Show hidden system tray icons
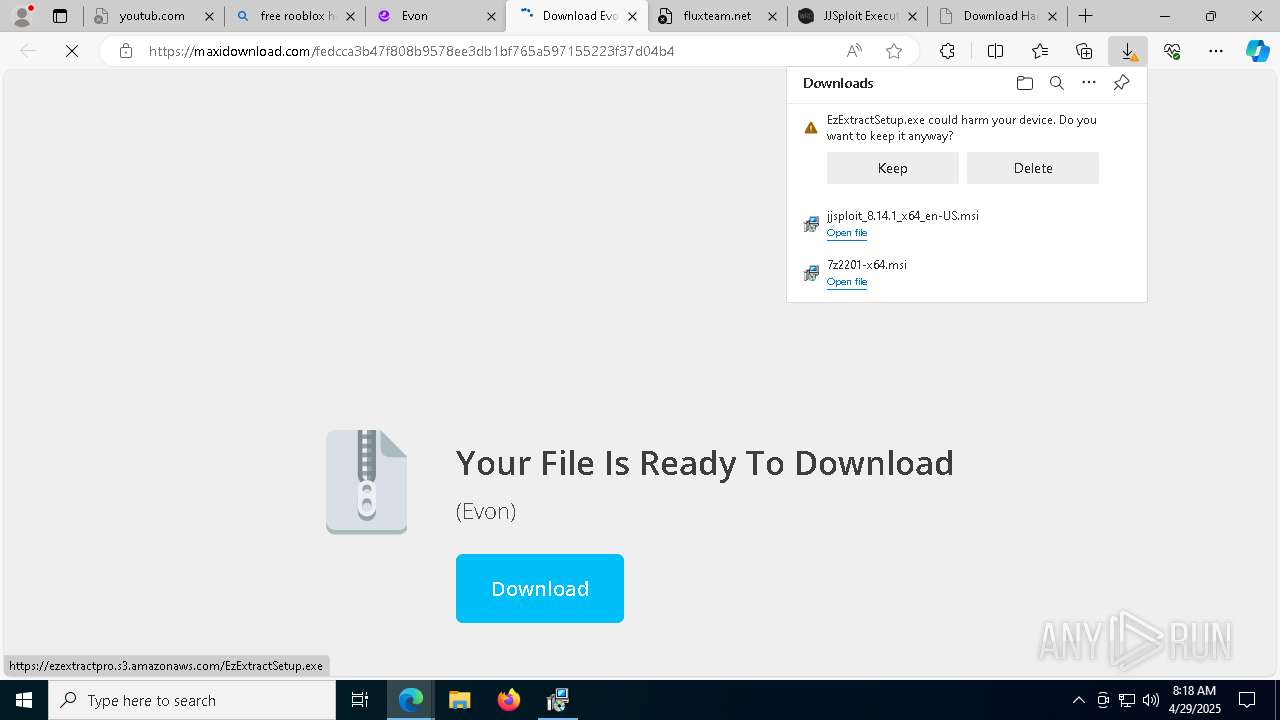 1078,700
